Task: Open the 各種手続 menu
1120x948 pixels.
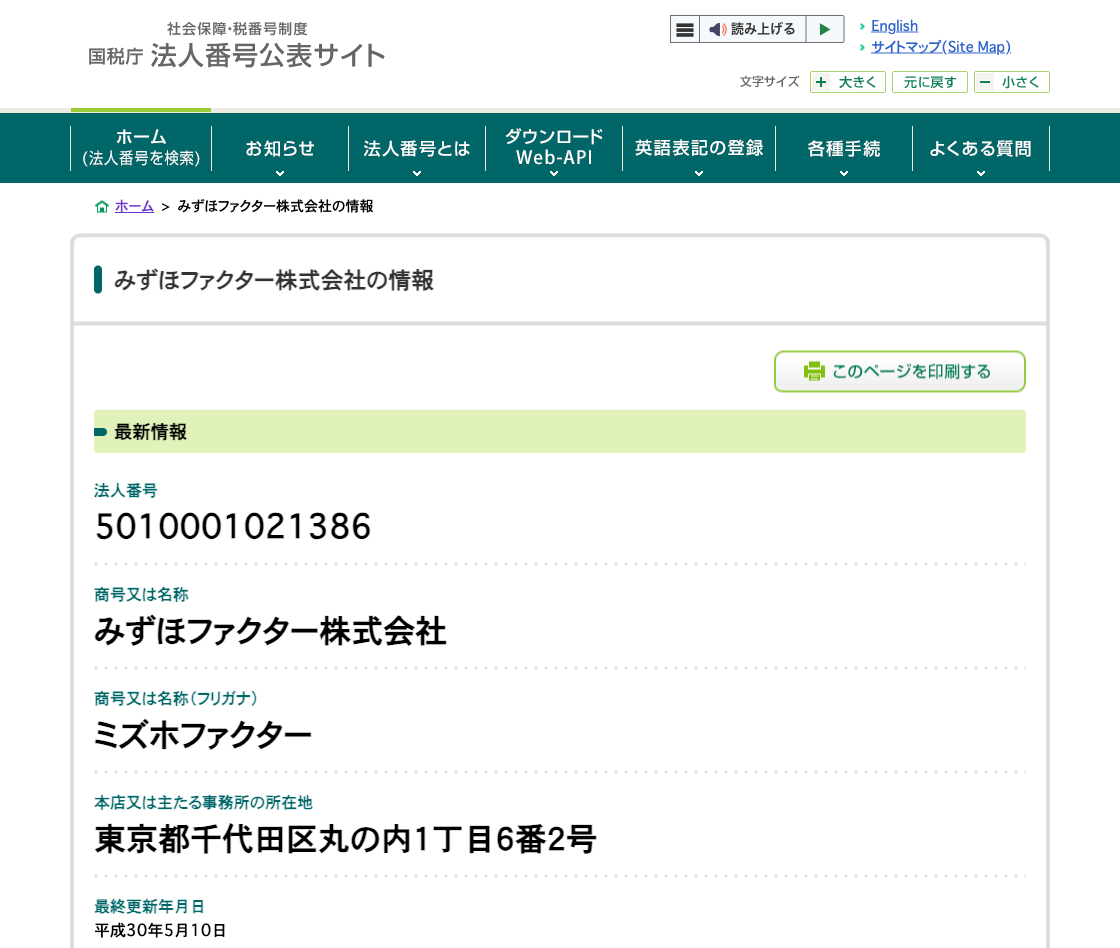Action: [x=844, y=149]
